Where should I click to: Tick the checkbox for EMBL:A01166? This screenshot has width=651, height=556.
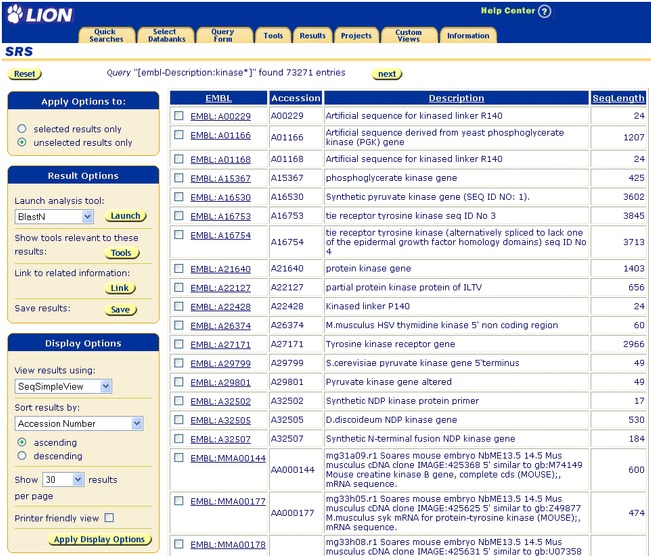179,135
